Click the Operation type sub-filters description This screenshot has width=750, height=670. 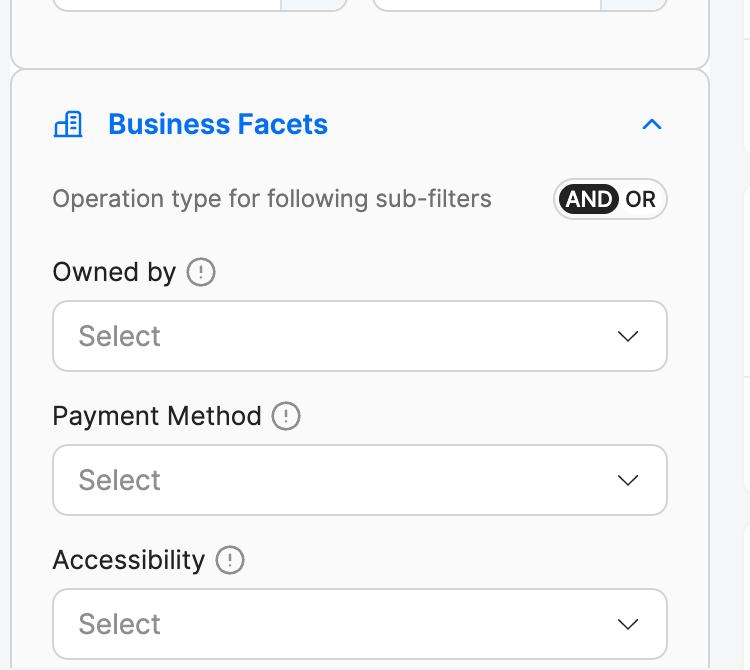(272, 199)
